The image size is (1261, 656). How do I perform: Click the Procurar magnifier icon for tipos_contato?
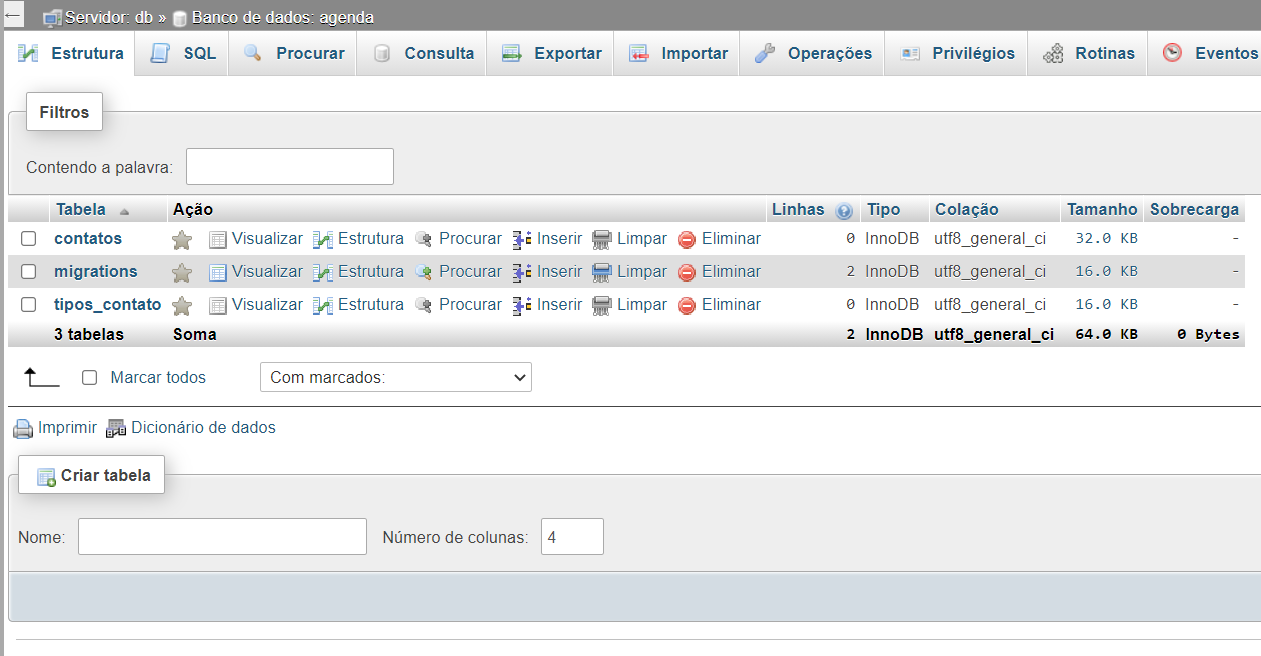pos(424,306)
